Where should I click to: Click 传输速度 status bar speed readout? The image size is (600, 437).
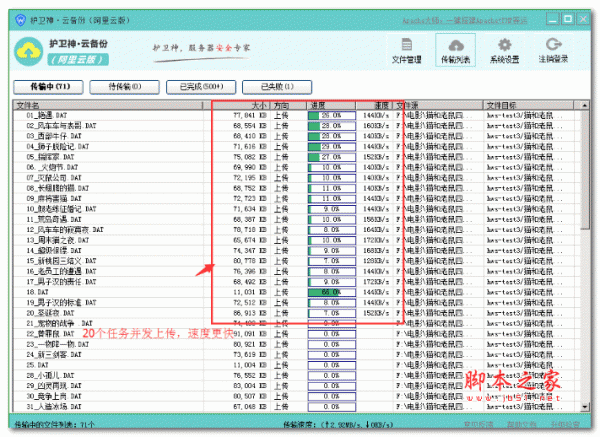click(x=338, y=424)
